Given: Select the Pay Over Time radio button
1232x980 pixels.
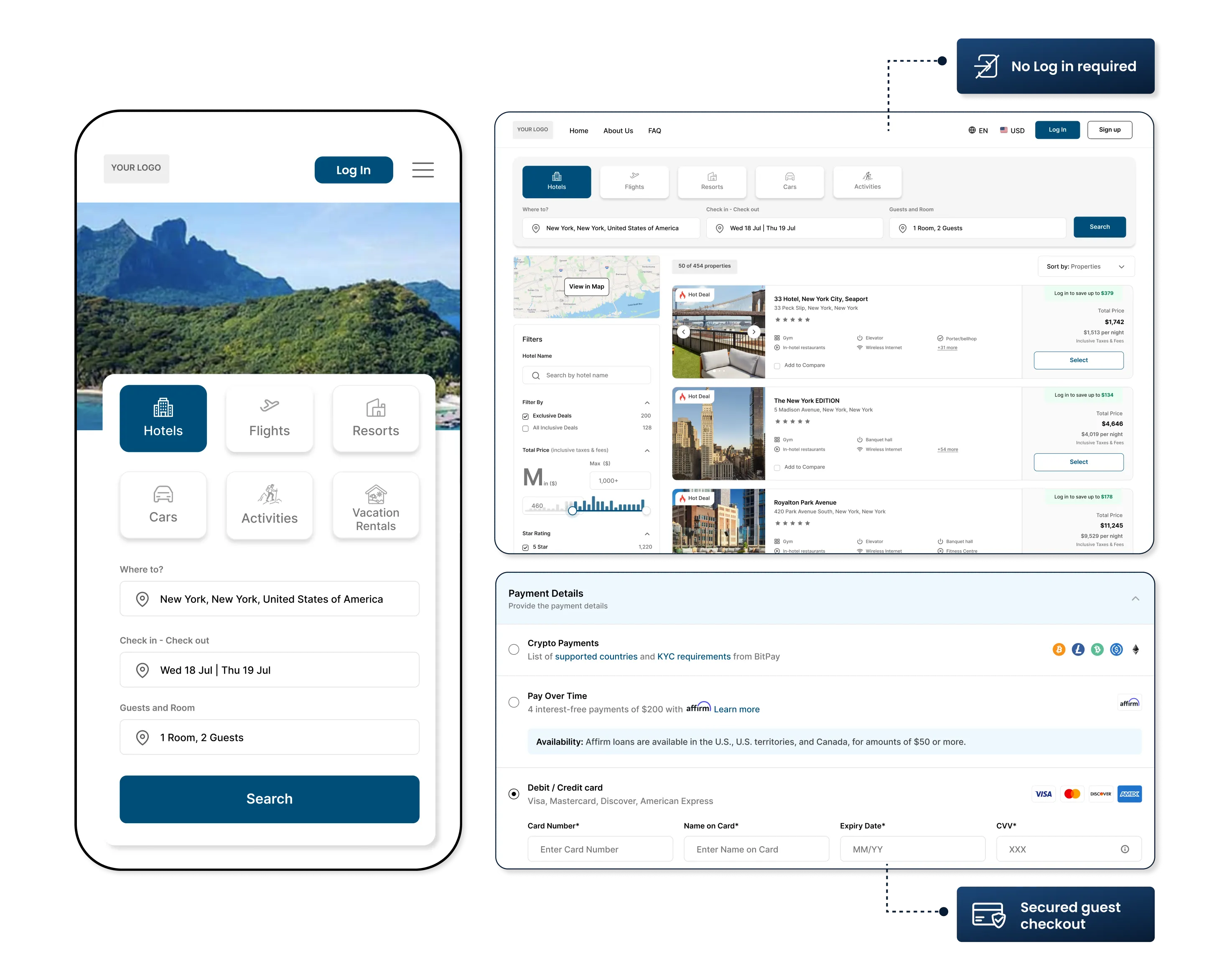Looking at the screenshot, I should click(514, 702).
